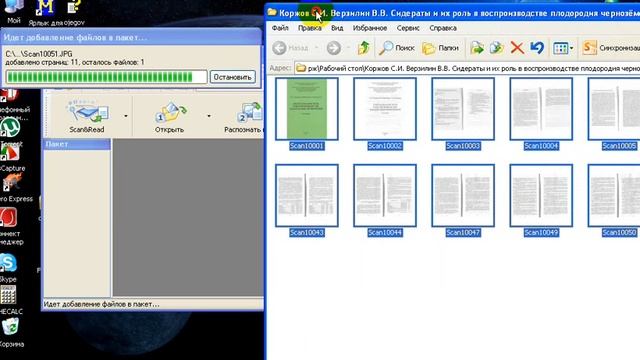Viewport: 640px width, 360px height.
Task: Open the Forward history dropdown arrow
Action: 348,48
